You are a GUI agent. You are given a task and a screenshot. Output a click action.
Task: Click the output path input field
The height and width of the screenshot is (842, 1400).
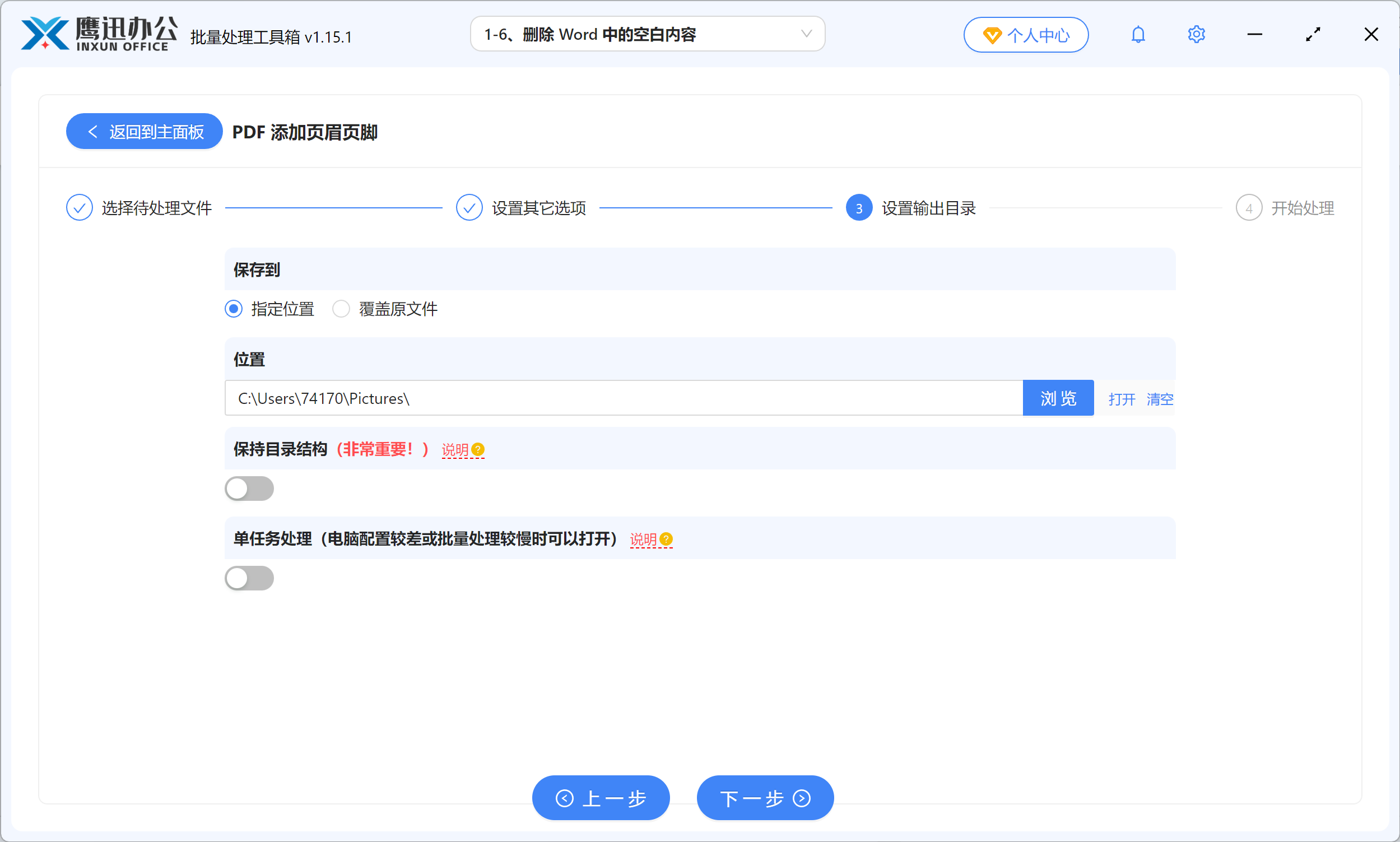(x=624, y=398)
